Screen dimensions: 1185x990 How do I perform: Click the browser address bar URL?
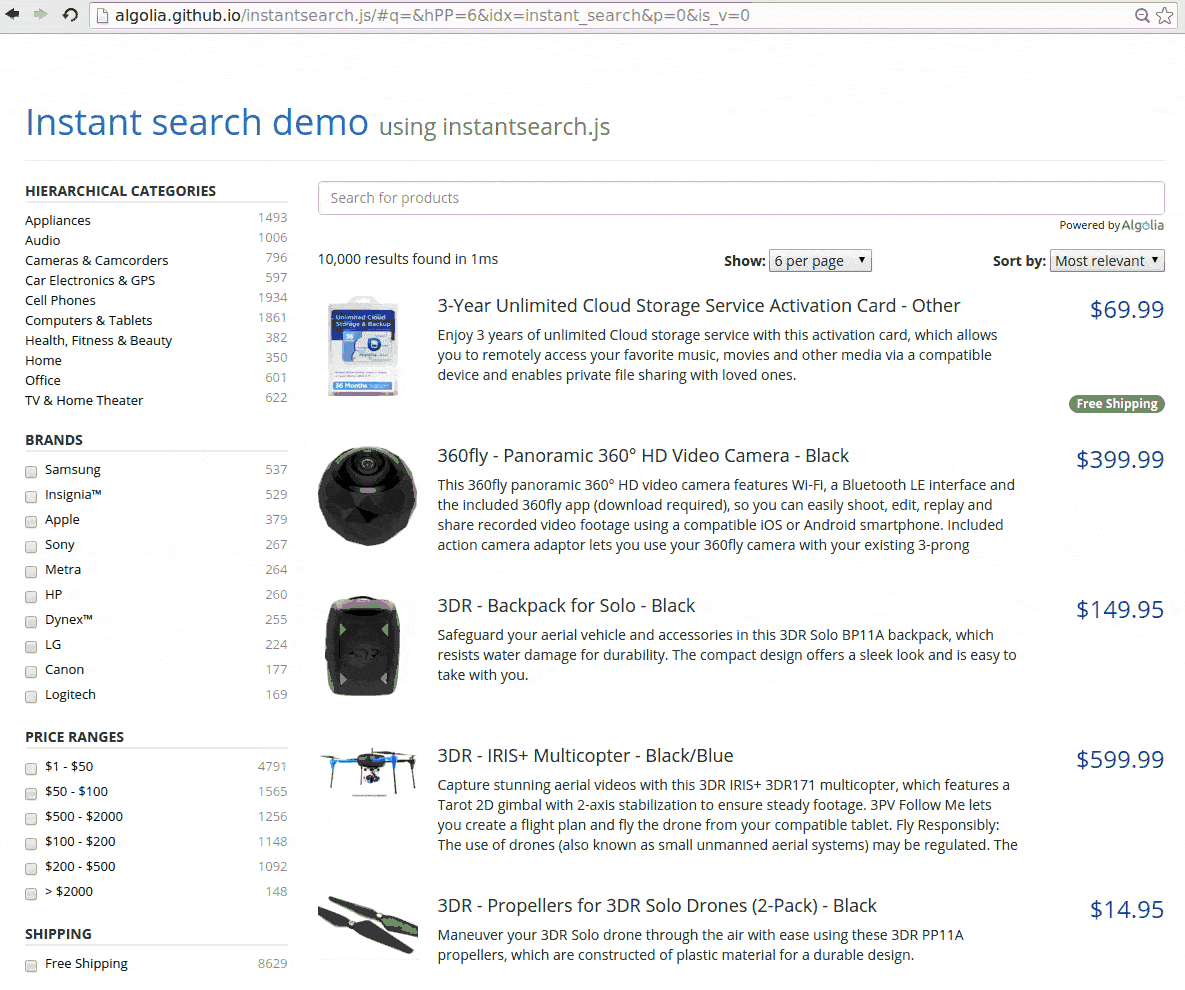click(432, 15)
